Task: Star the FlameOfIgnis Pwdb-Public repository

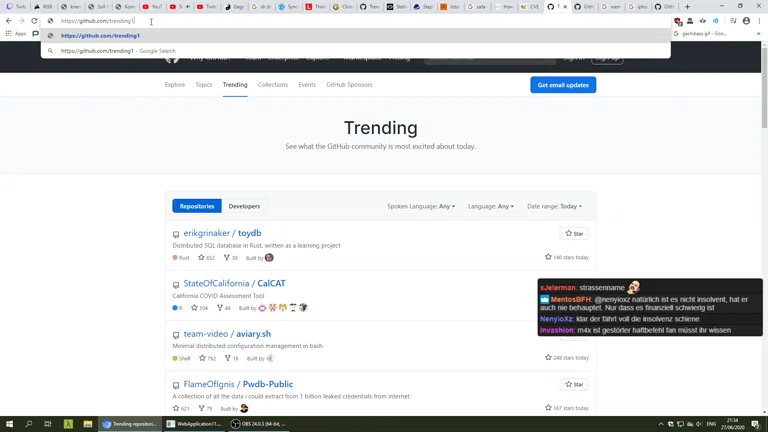Action: tap(574, 384)
